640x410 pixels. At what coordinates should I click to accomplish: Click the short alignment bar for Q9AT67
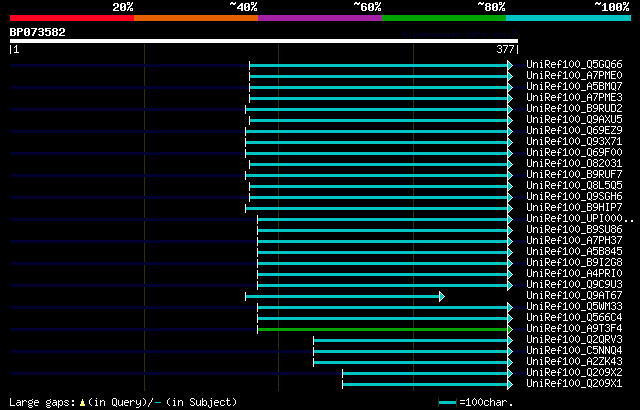point(342,297)
